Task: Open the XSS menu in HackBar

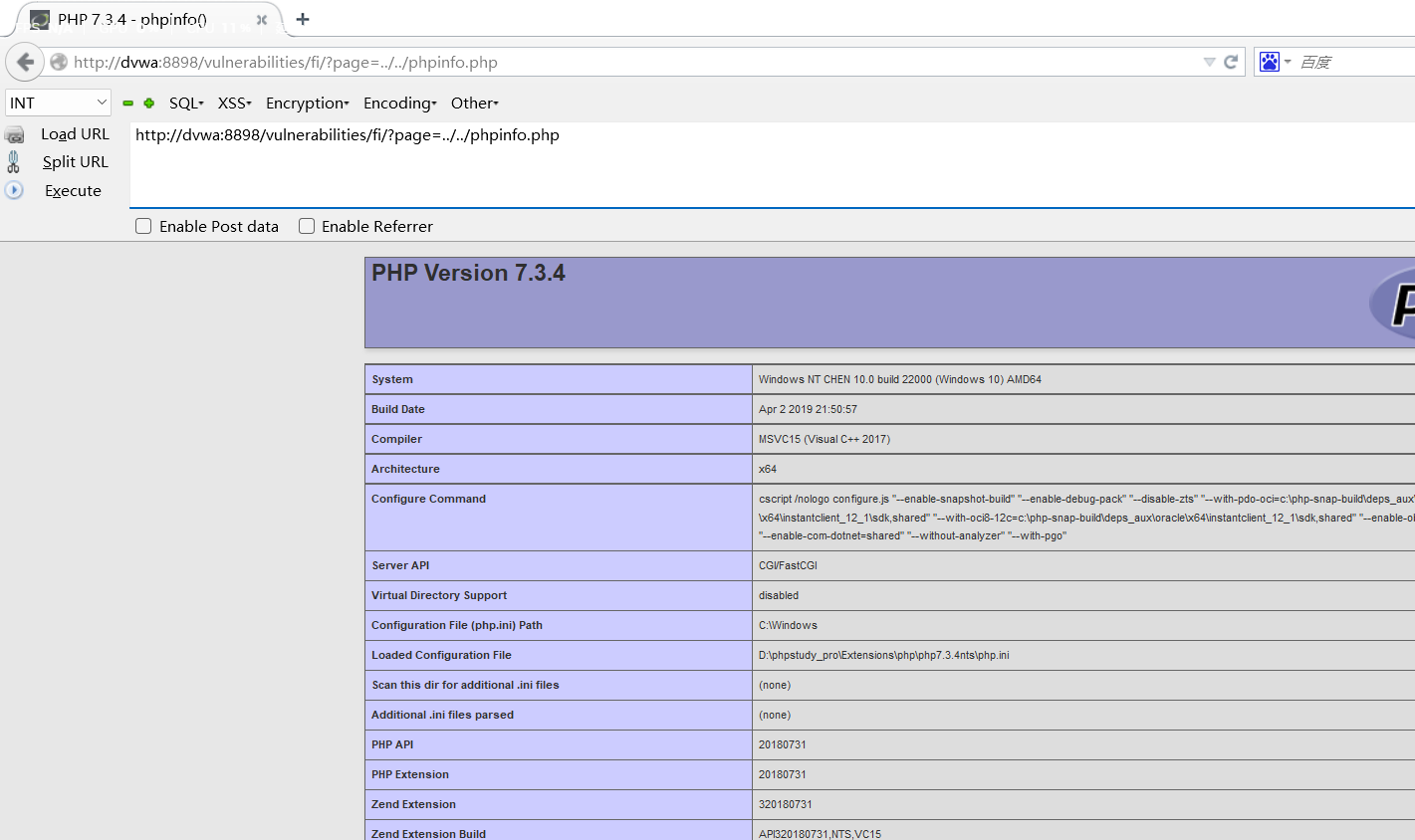Action: click(234, 103)
